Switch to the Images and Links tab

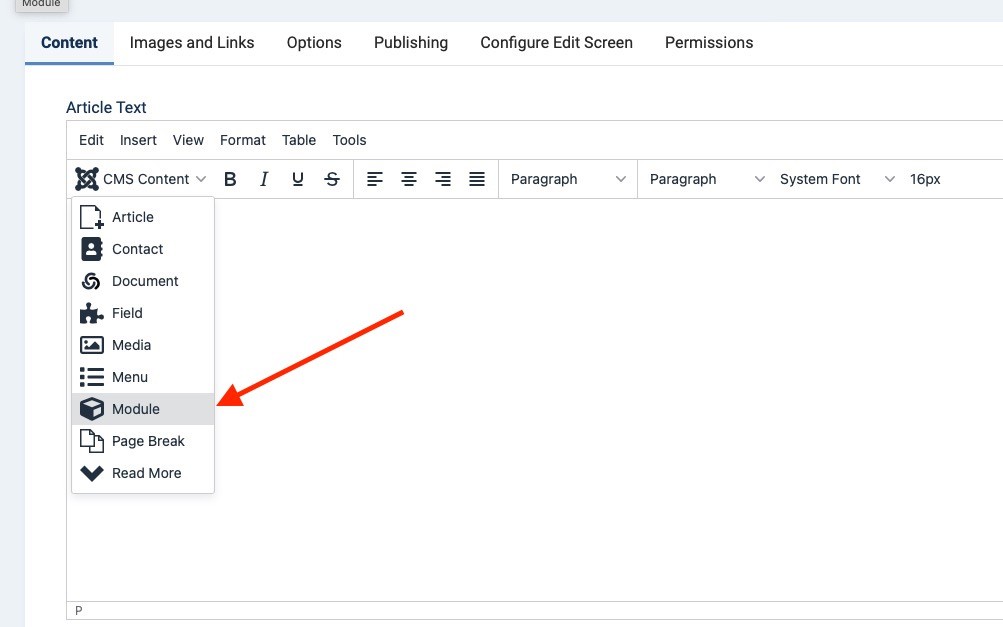coord(192,43)
